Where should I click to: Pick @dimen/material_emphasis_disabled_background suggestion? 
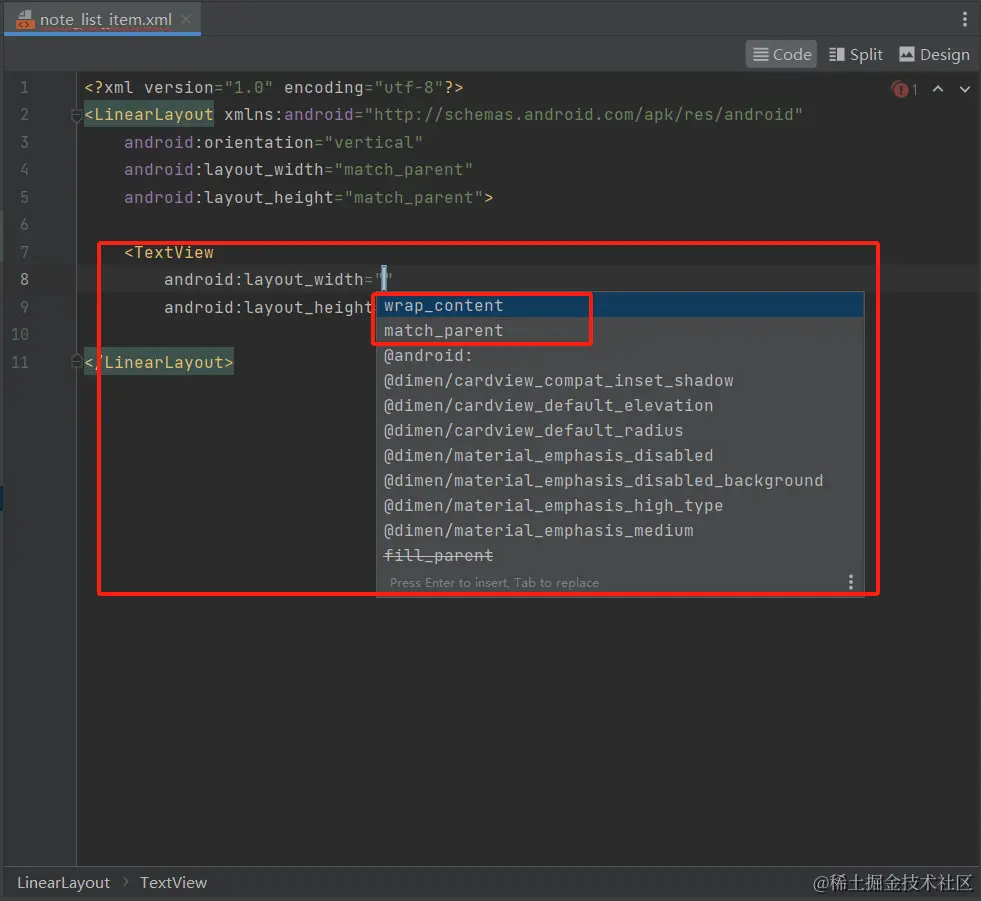(619, 481)
